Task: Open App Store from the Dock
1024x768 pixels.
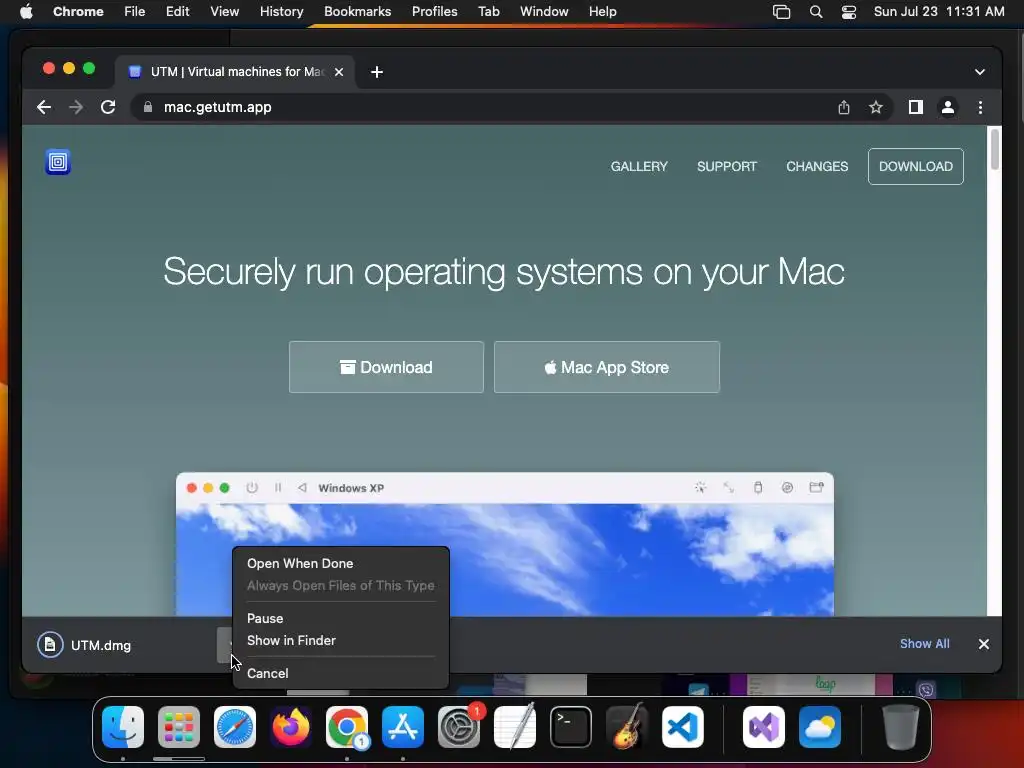Action: (403, 727)
